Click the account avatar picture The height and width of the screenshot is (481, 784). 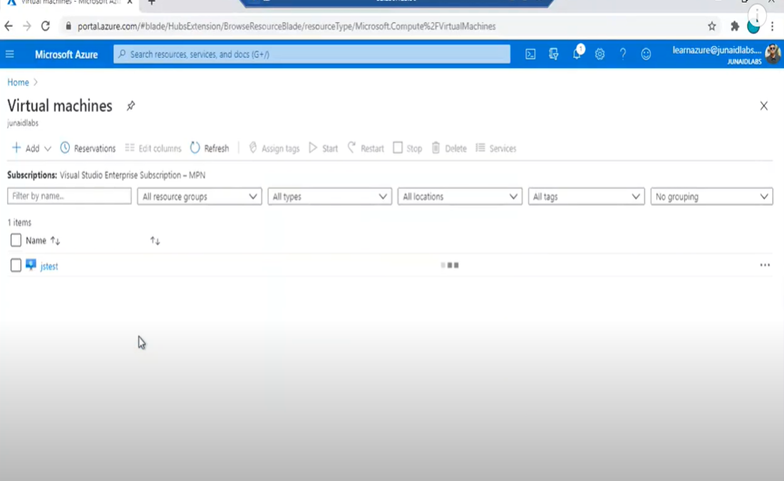pyautogui.click(x=773, y=54)
